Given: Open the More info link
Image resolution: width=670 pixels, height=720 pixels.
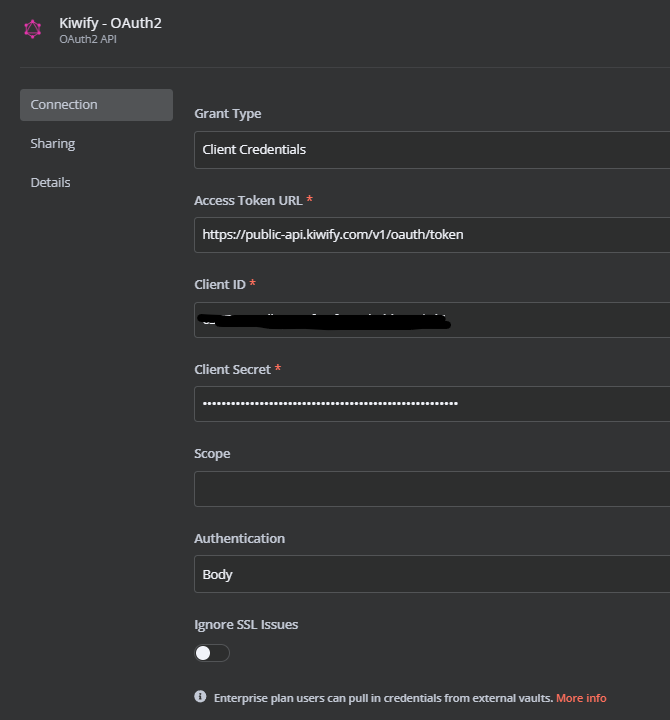Looking at the screenshot, I should 581,698.
